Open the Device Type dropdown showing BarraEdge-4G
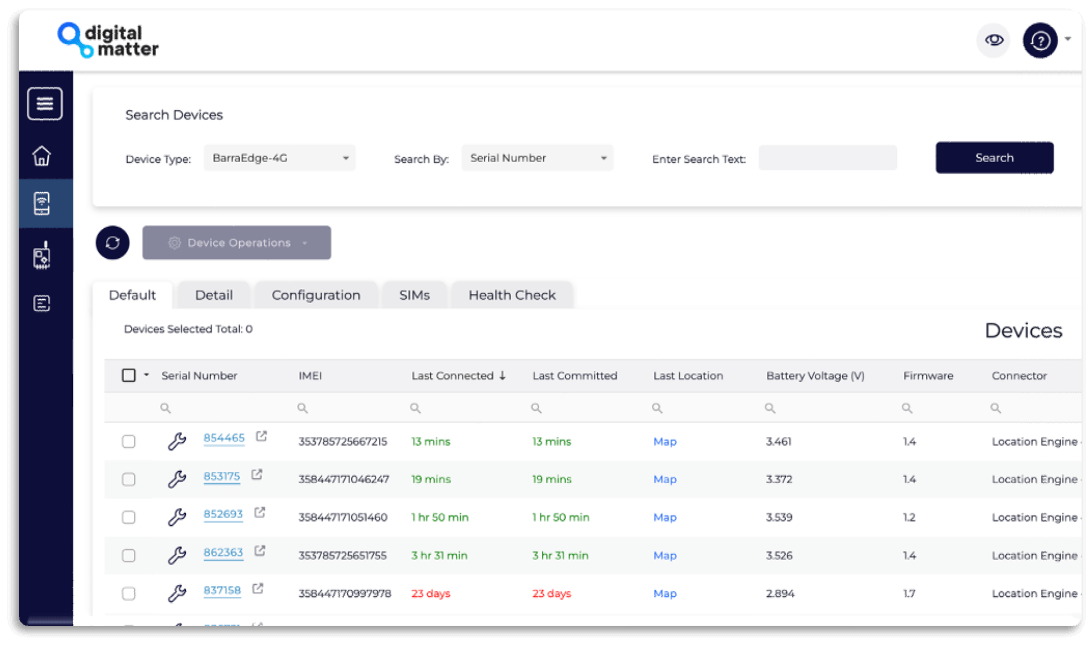Image resolution: width=1092 pixels, height=646 pixels. (279, 158)
